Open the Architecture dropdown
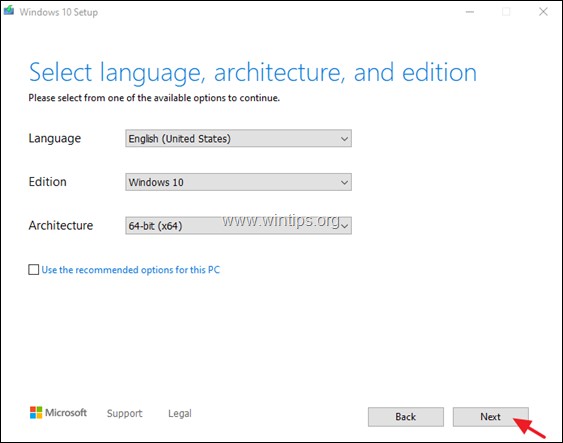This screenshot has width=563, height=443. click(238, 225)
